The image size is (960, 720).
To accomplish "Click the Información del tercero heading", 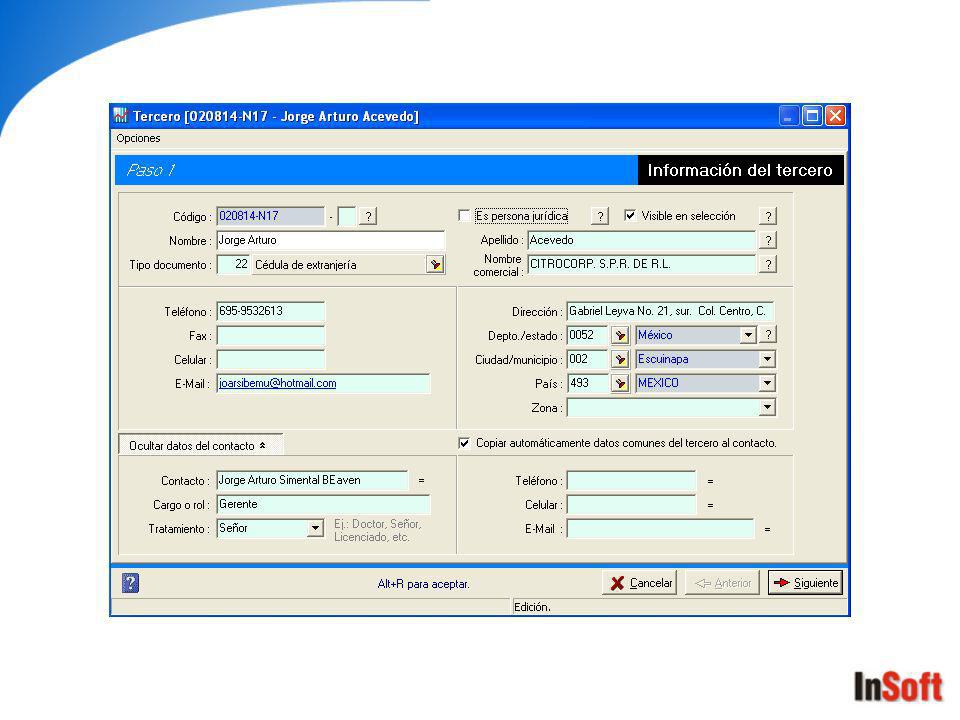I will click(740, 170).
